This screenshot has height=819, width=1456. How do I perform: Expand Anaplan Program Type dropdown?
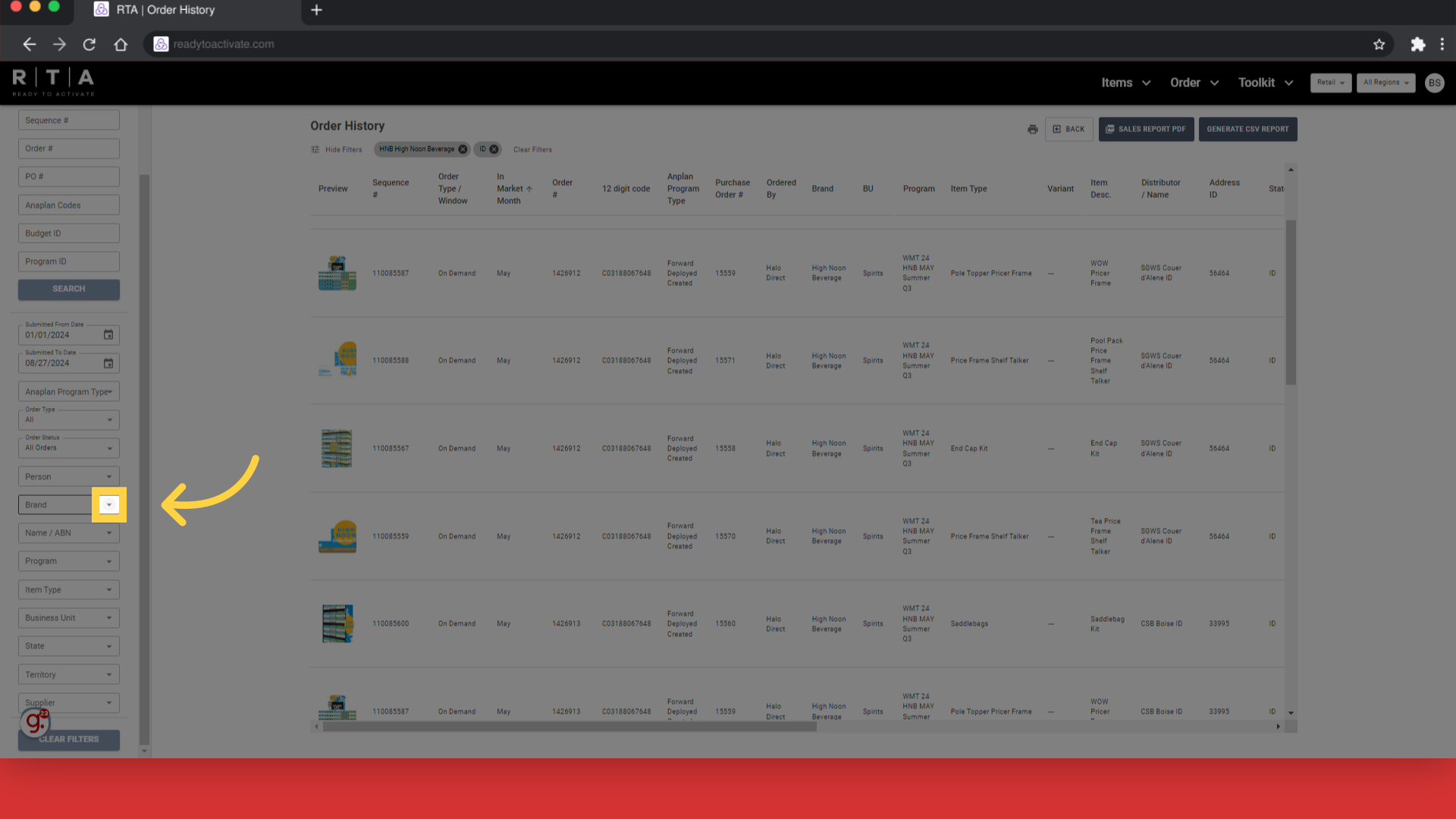[69, 392]
